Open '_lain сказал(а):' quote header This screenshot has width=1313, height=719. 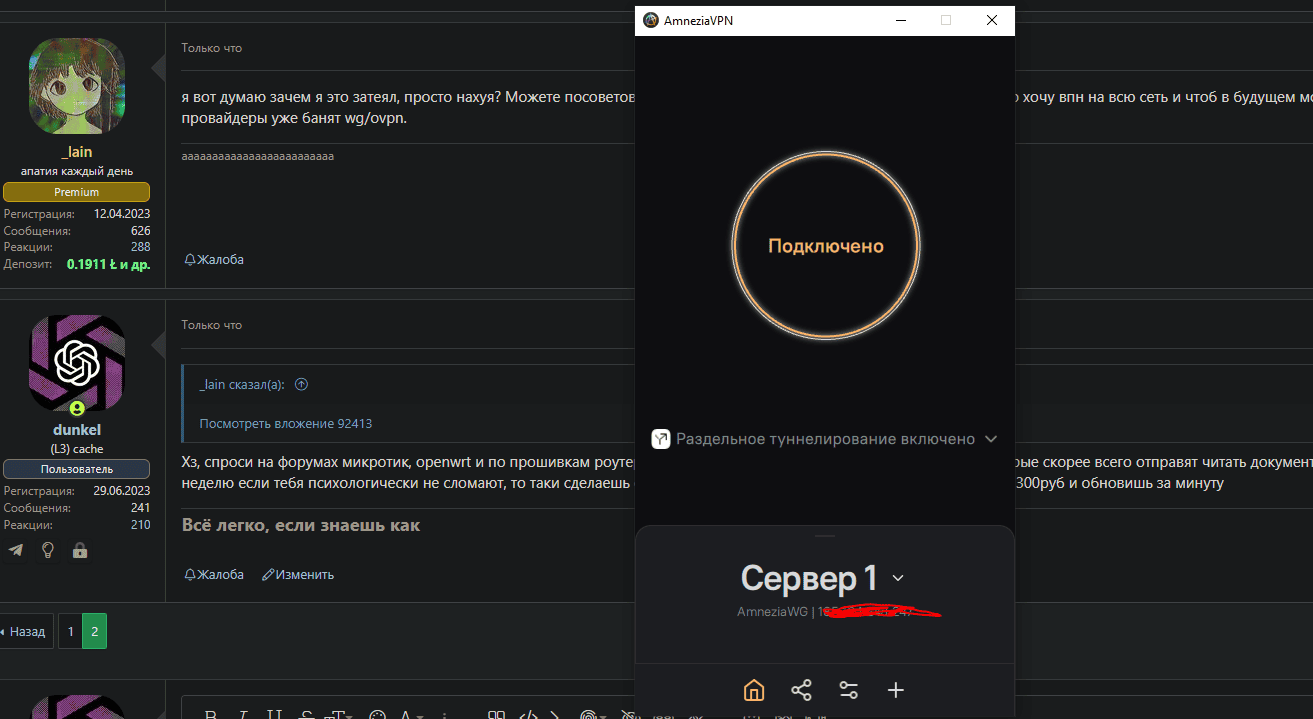(242, 384)
